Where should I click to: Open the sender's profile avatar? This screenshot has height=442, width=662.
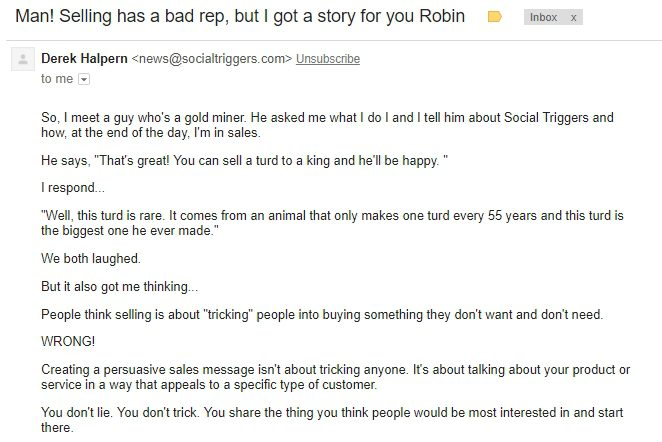pos(23,59)
